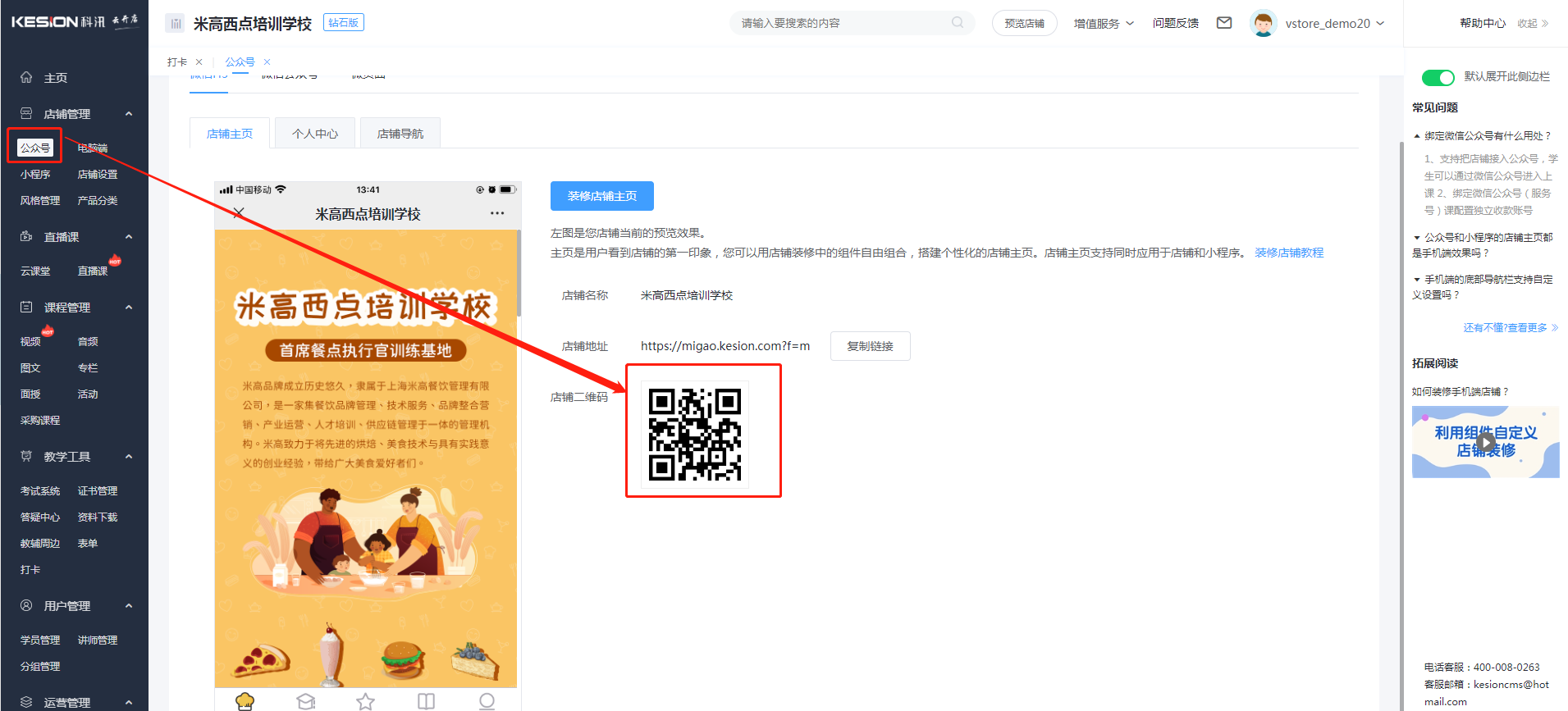Click the 装修店铺主页 button
The width and height of the screenshot is (1568, 711).
click(x=601, y=196)
